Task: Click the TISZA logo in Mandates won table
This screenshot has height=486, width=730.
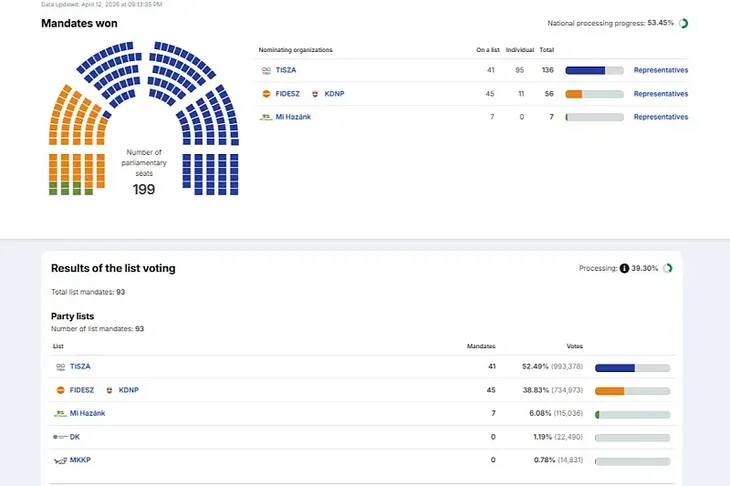Action: [265, 70]
